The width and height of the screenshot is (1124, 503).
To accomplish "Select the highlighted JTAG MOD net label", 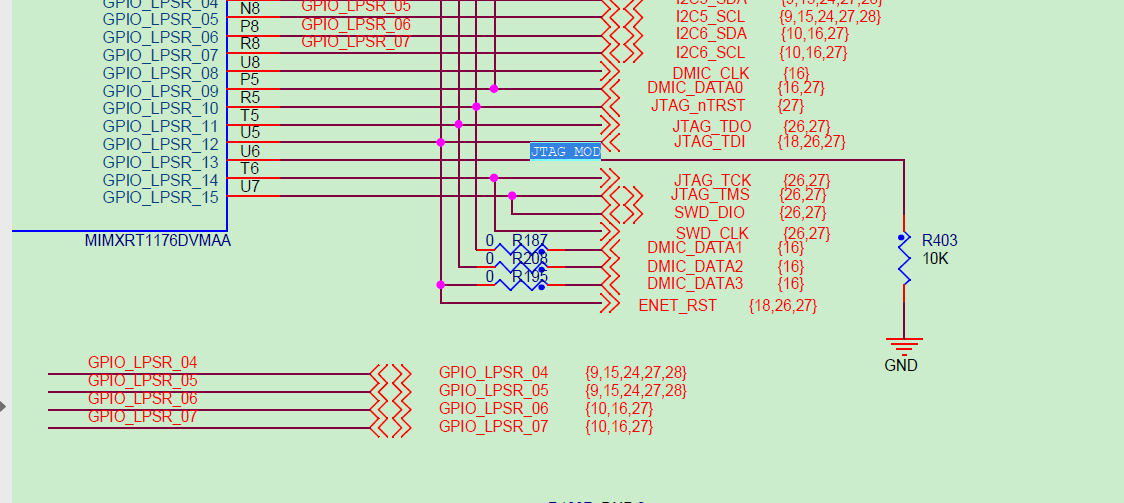I will click(566, 151).
